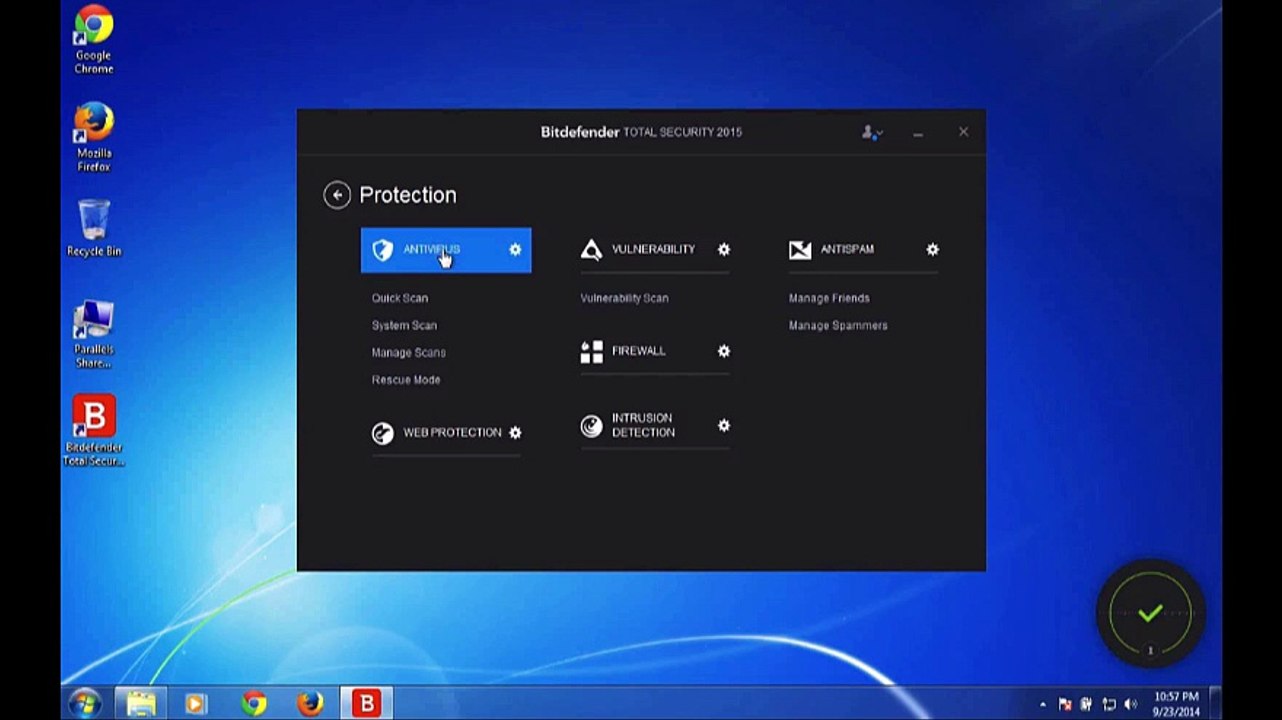1282x720 pixels.
Task: Open Antivirus settings gear
Action: [515, 249]
